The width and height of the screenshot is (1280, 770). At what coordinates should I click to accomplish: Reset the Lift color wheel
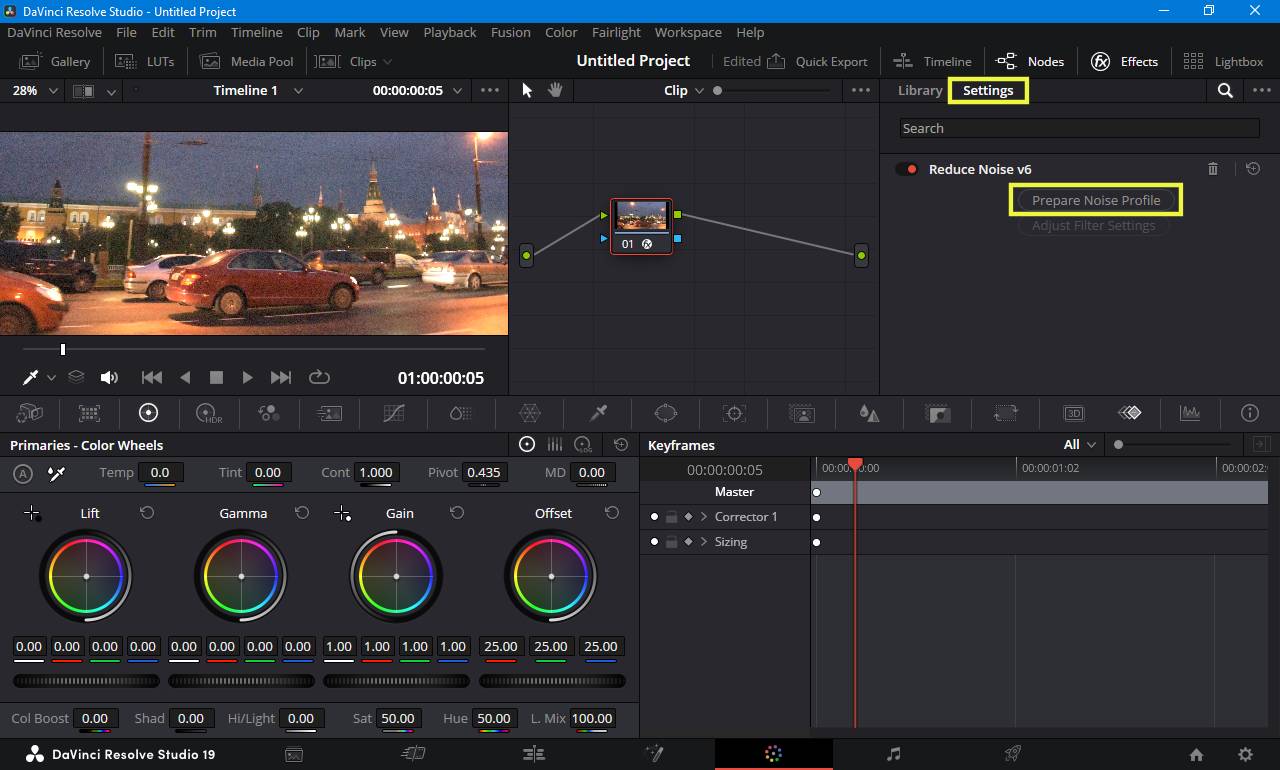coord(147,513)
